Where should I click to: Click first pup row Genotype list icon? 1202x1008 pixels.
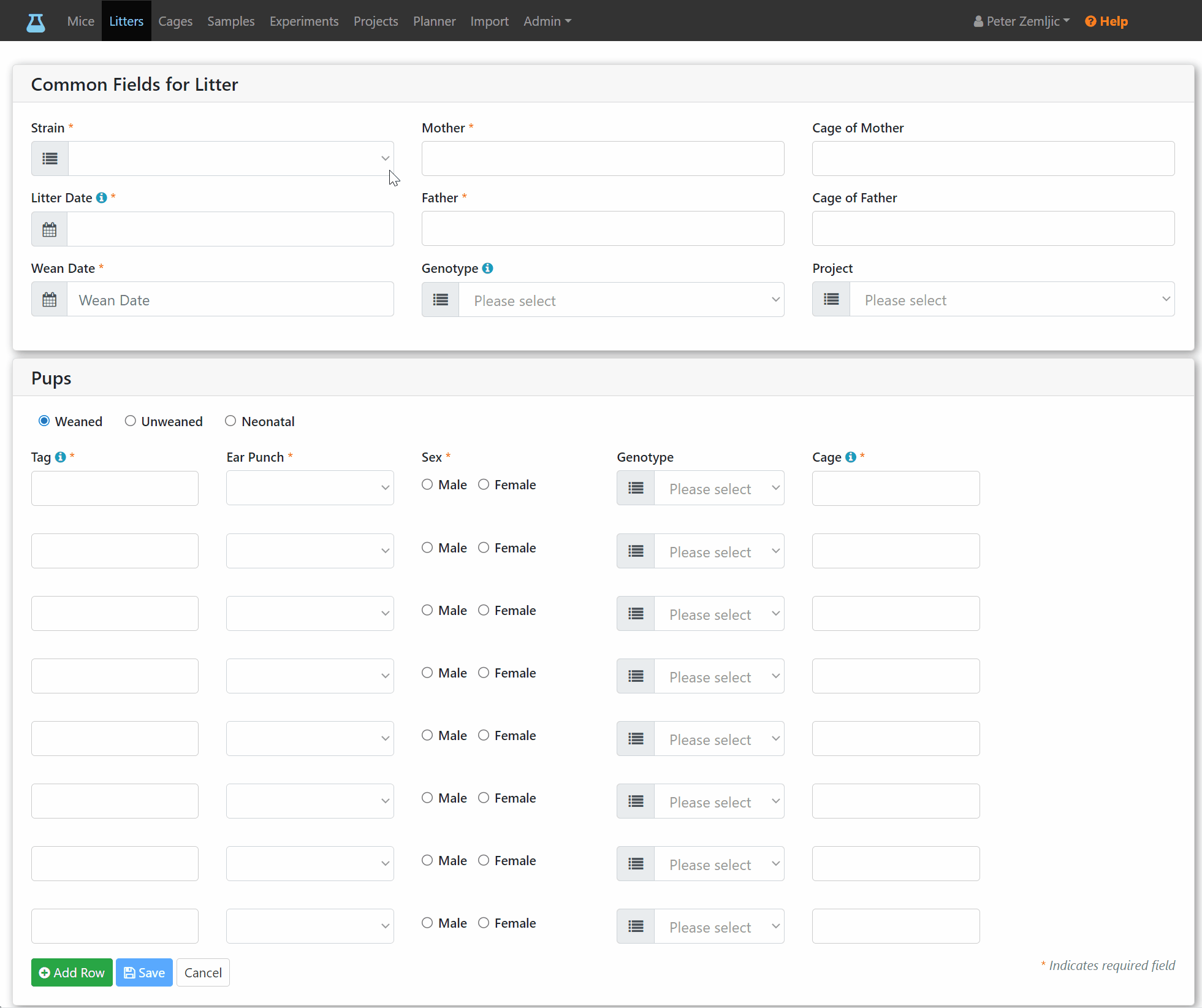click(x=636, y=488)
